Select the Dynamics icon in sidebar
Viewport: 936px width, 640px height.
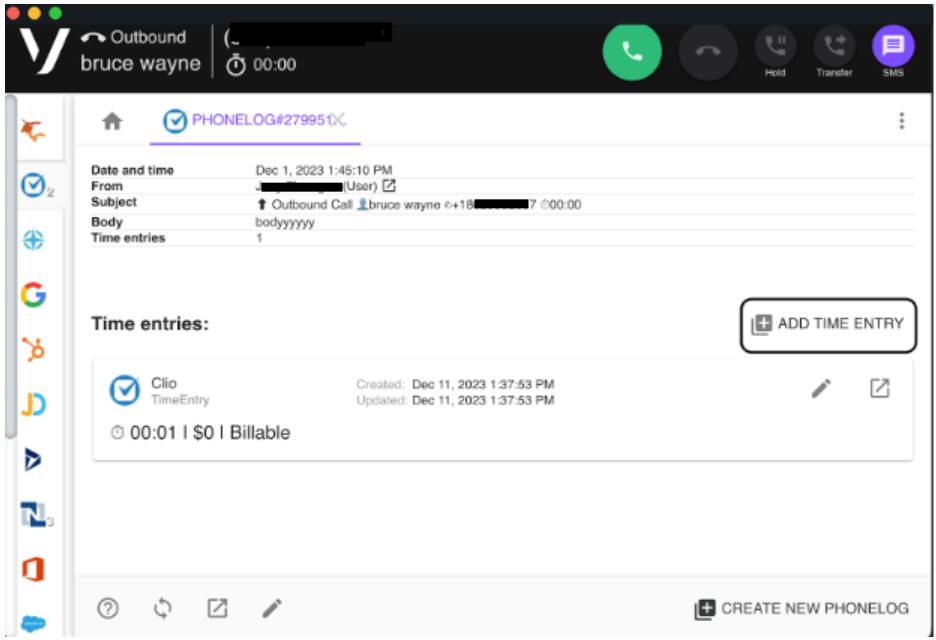pyautogui.click(x=33, y=460)
